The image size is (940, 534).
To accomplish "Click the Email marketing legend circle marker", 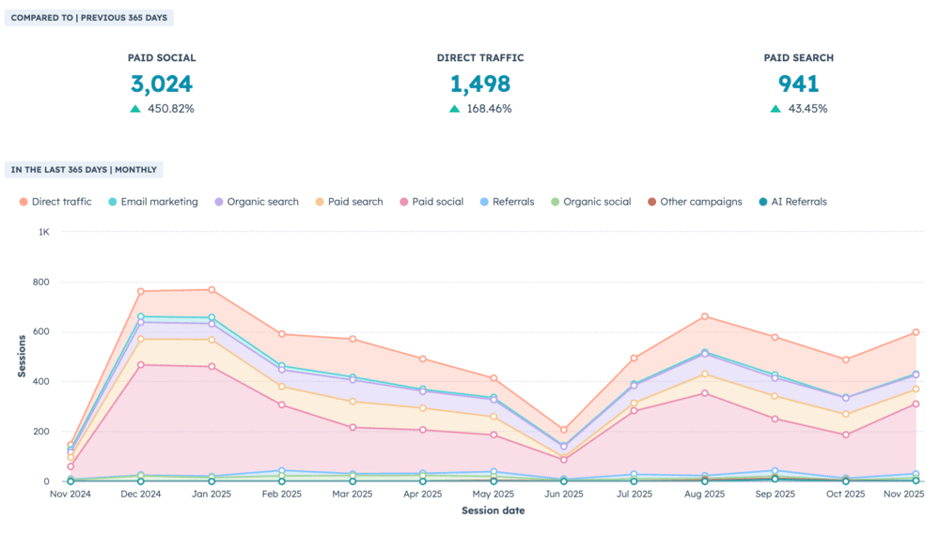I will 112,202.
